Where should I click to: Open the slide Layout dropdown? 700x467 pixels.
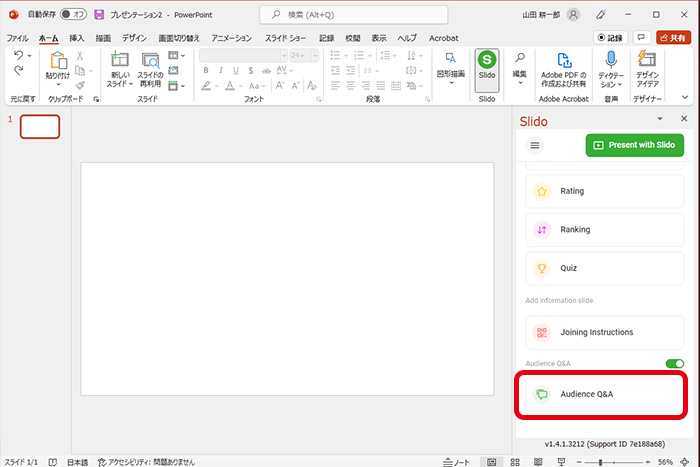(x=176, y=55)
